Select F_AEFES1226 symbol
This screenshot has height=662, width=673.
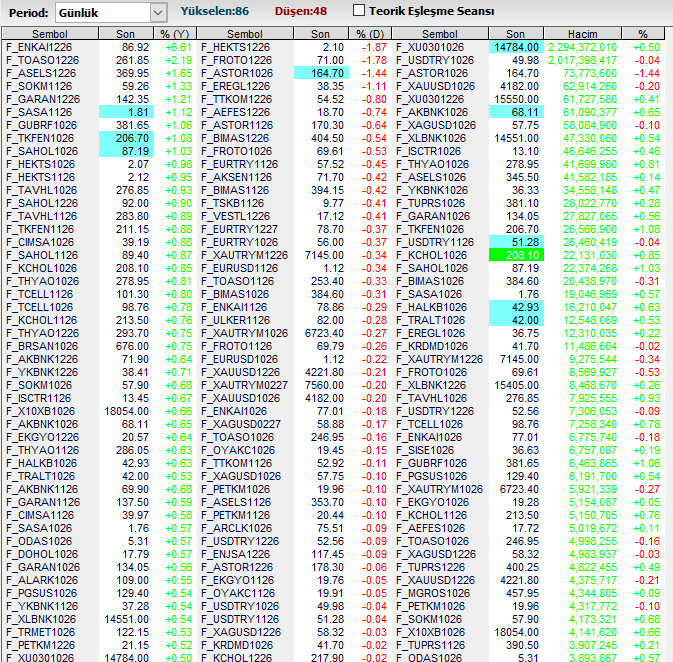click(x=236, y=112)
